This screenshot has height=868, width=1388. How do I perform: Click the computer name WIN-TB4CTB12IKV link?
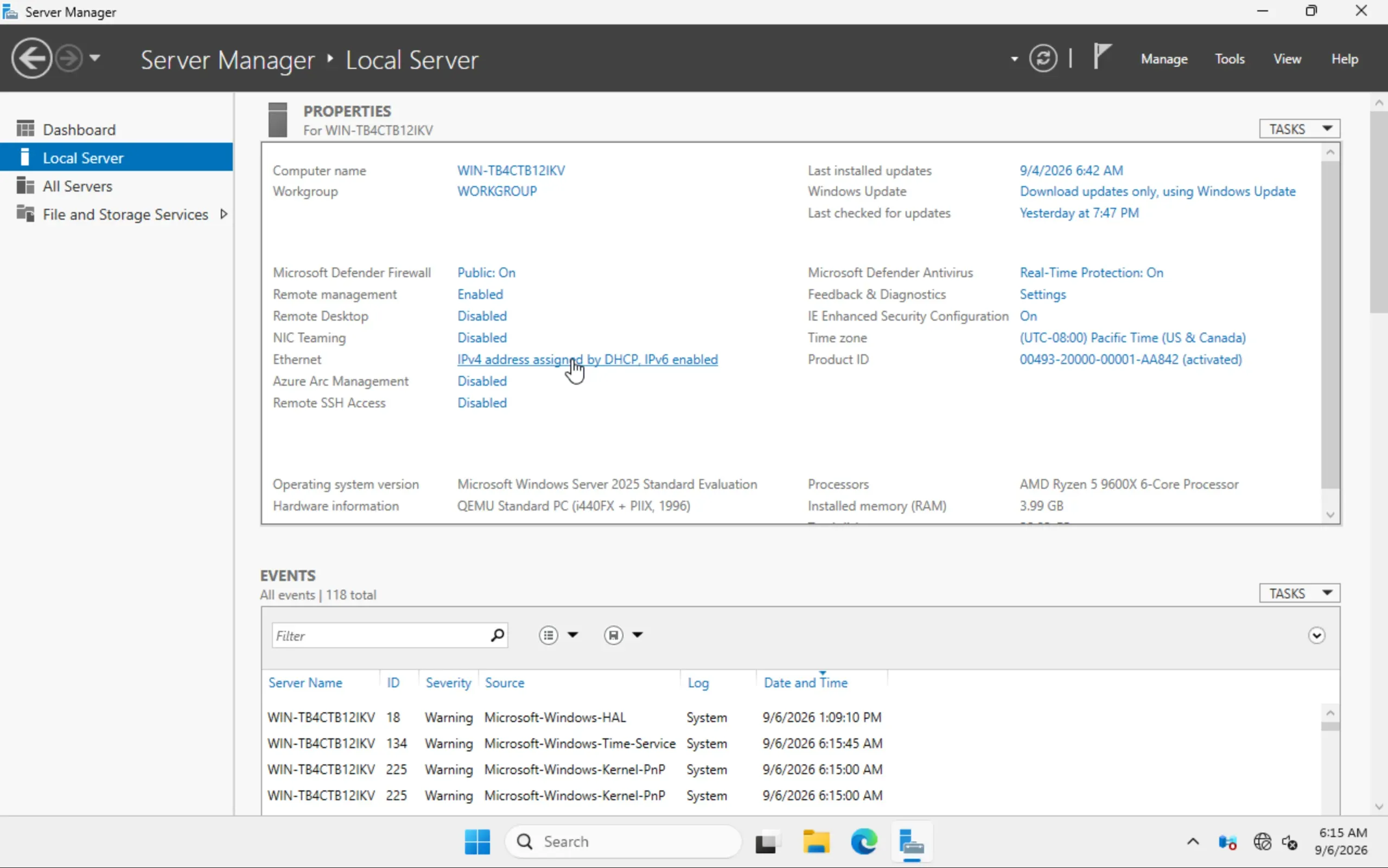coord(511,170)
